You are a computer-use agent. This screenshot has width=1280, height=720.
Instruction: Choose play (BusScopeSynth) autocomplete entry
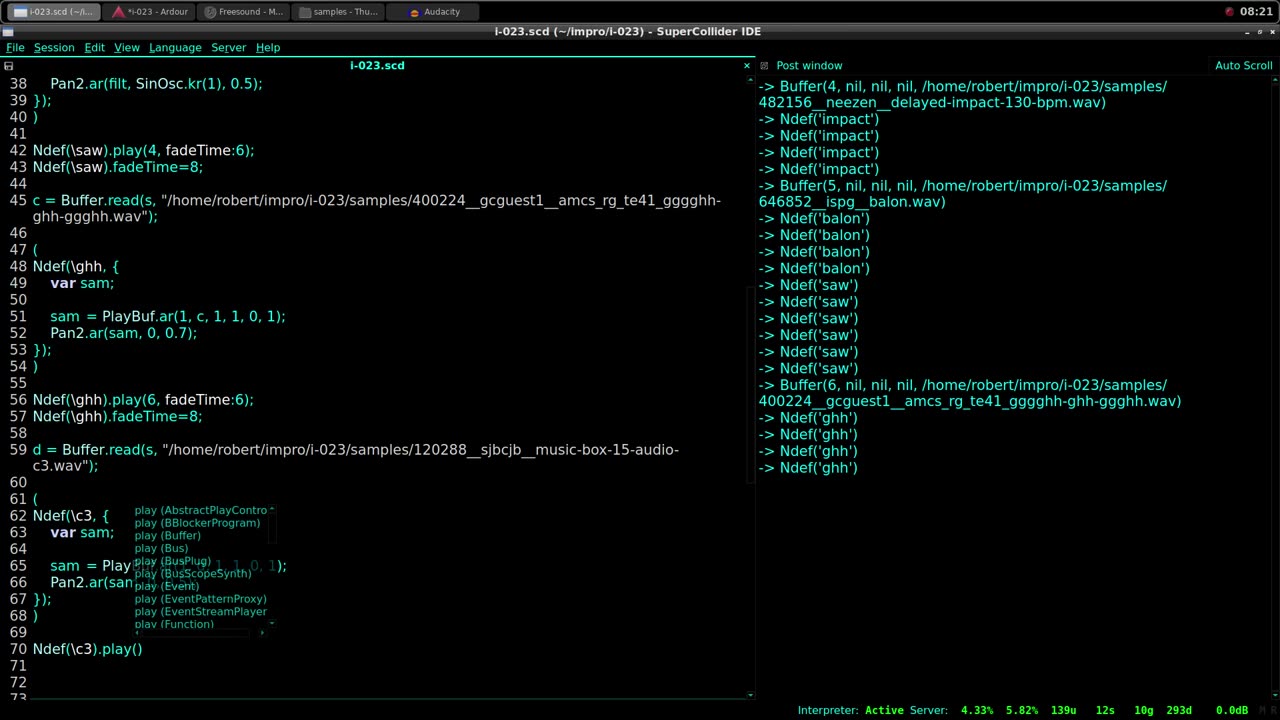[193, 573]
